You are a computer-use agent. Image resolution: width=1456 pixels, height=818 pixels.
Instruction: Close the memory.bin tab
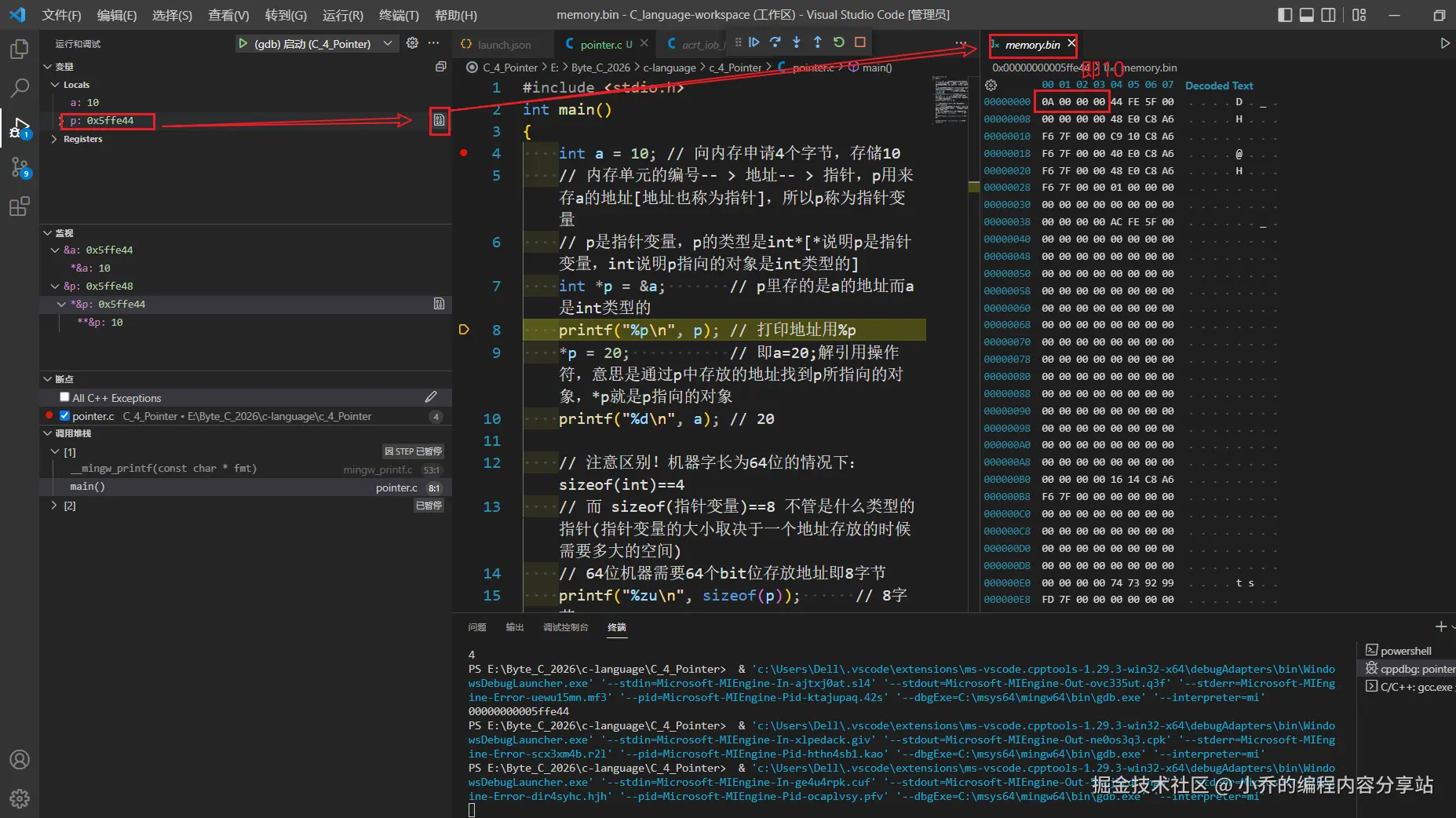tap(1071, 44)
